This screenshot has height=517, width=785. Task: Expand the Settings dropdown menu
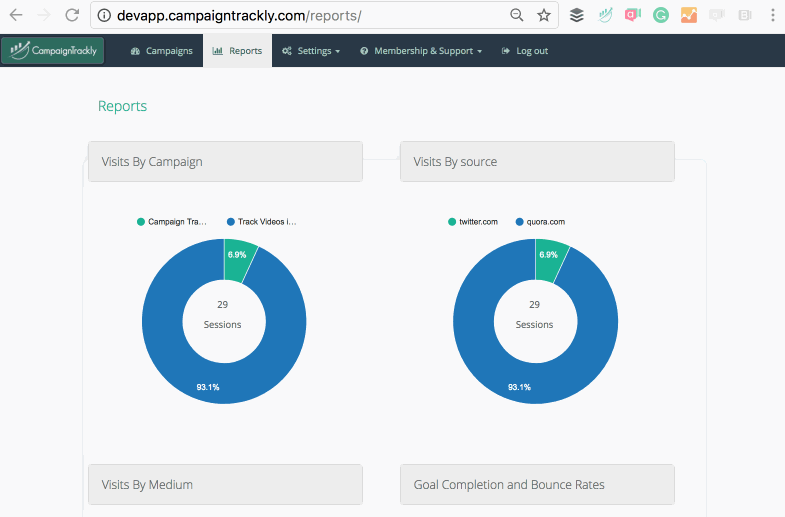pyautogui.click(x=311, y=51)
